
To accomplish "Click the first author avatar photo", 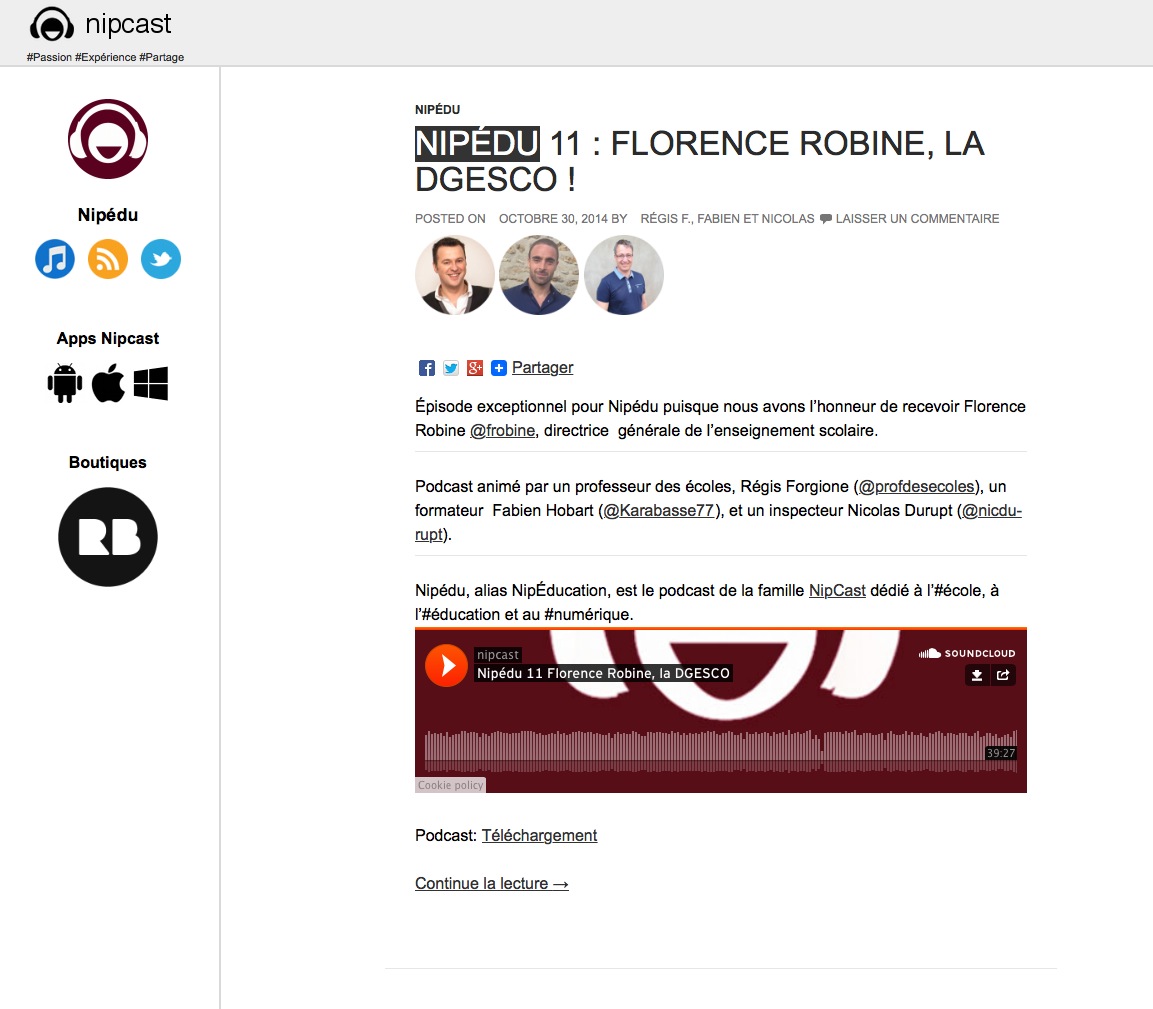I will pyautogui.click(x=455, y=275).
